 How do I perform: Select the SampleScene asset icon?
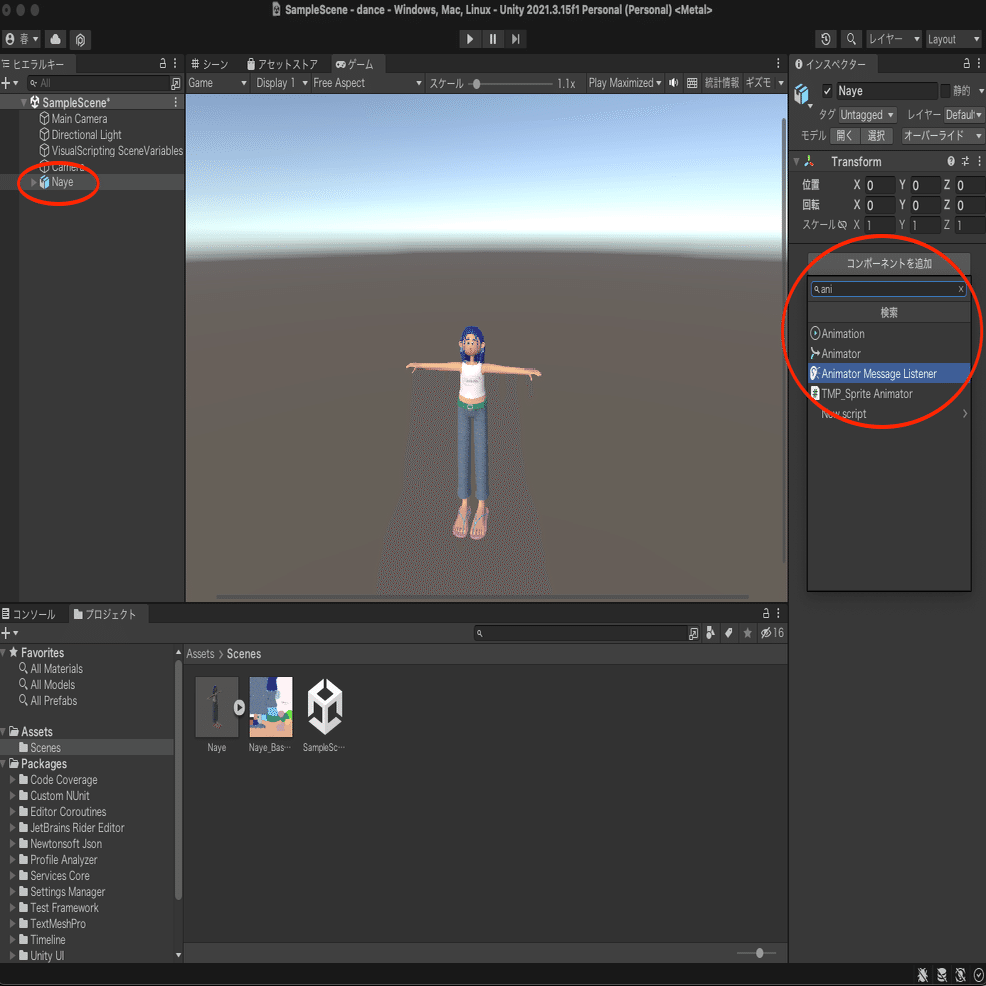coord(324,707)
